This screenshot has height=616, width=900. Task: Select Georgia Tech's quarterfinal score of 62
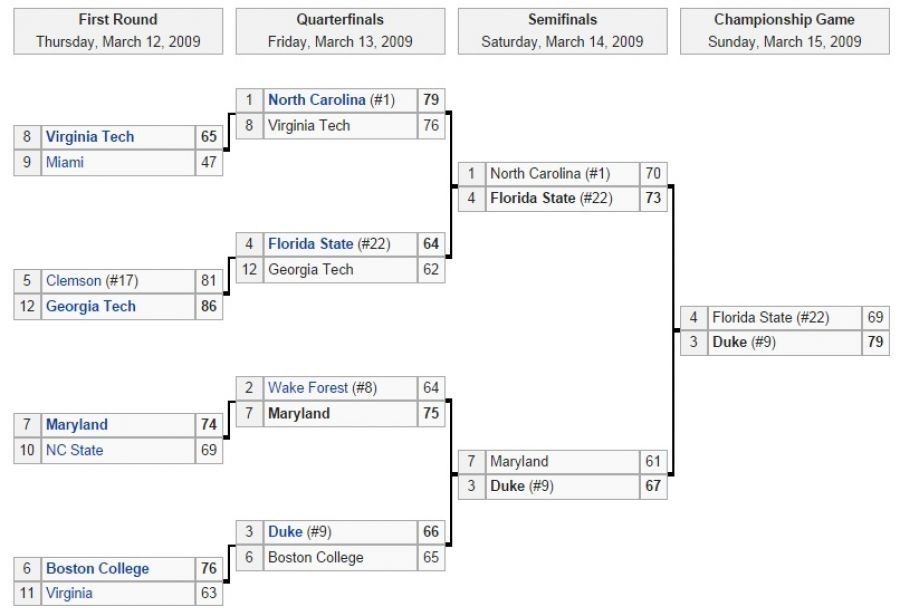(x=431, y=269)
